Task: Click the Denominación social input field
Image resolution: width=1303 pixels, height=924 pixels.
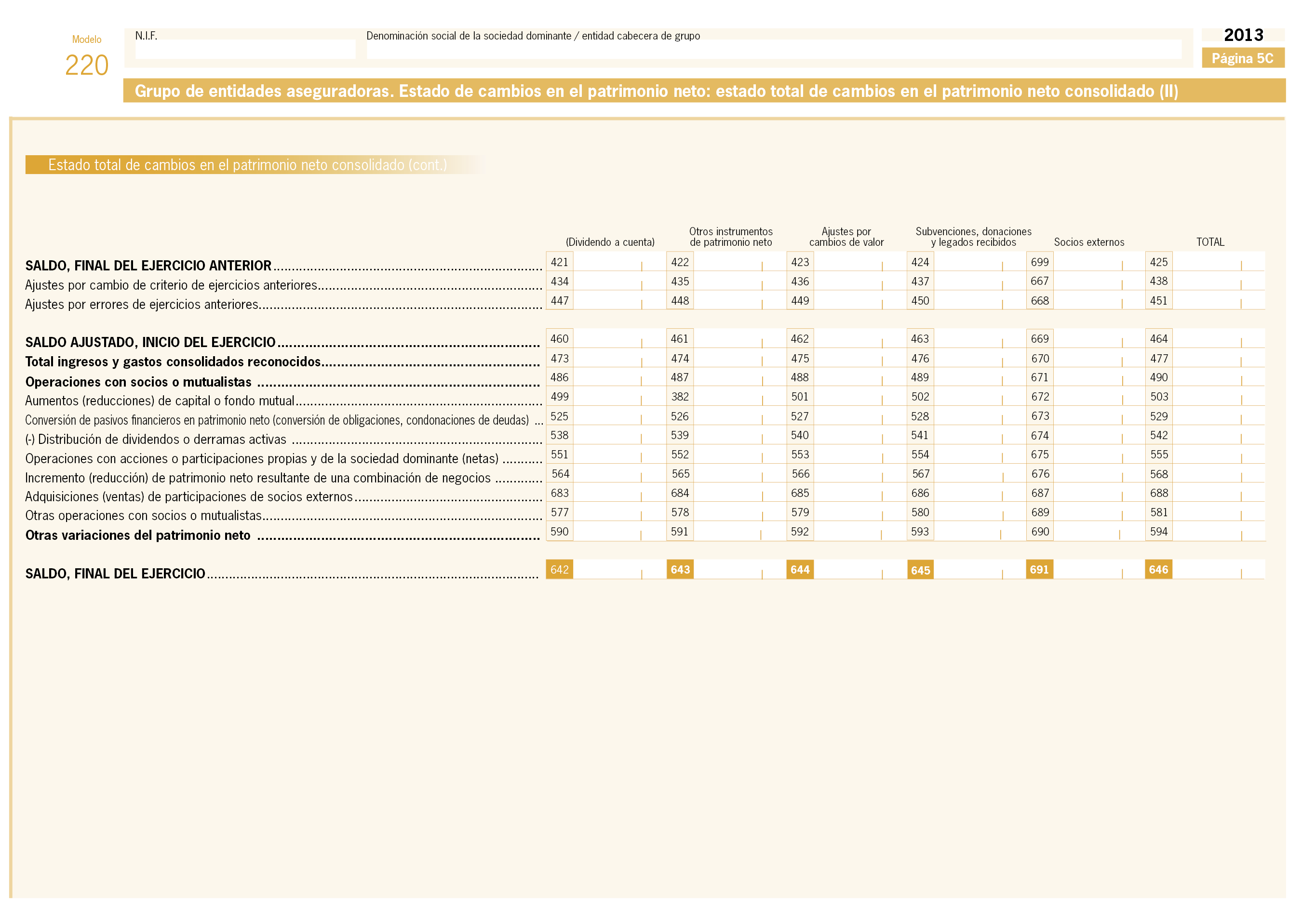Action: tap(774, 49)
